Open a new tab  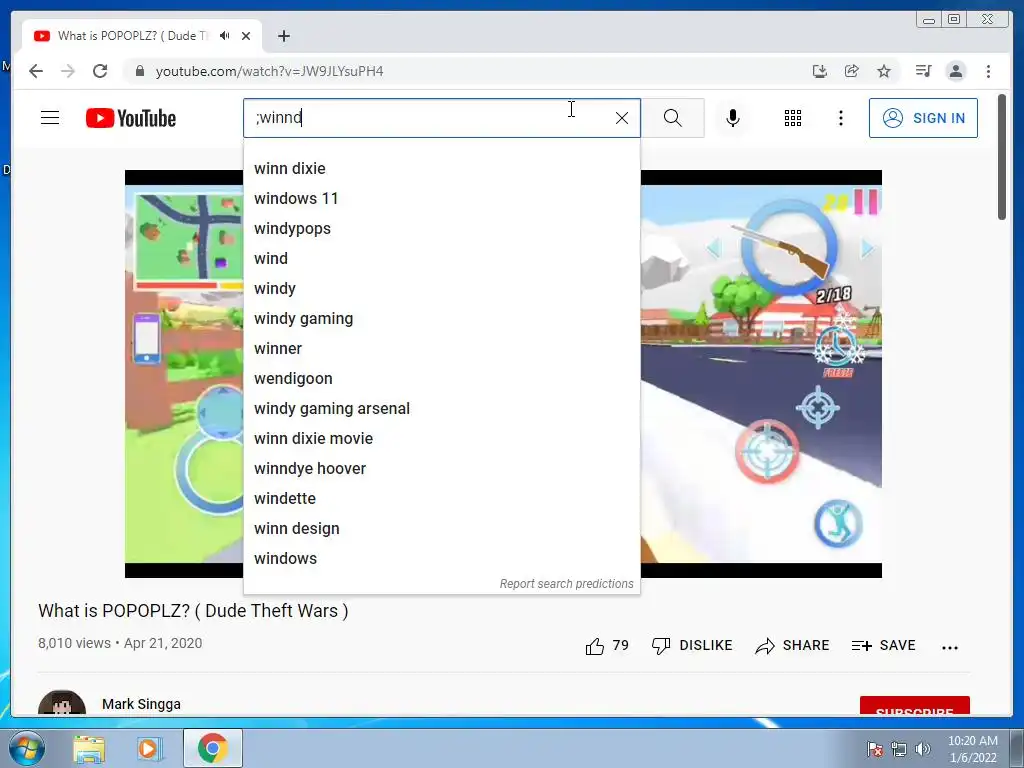[283, 36]
